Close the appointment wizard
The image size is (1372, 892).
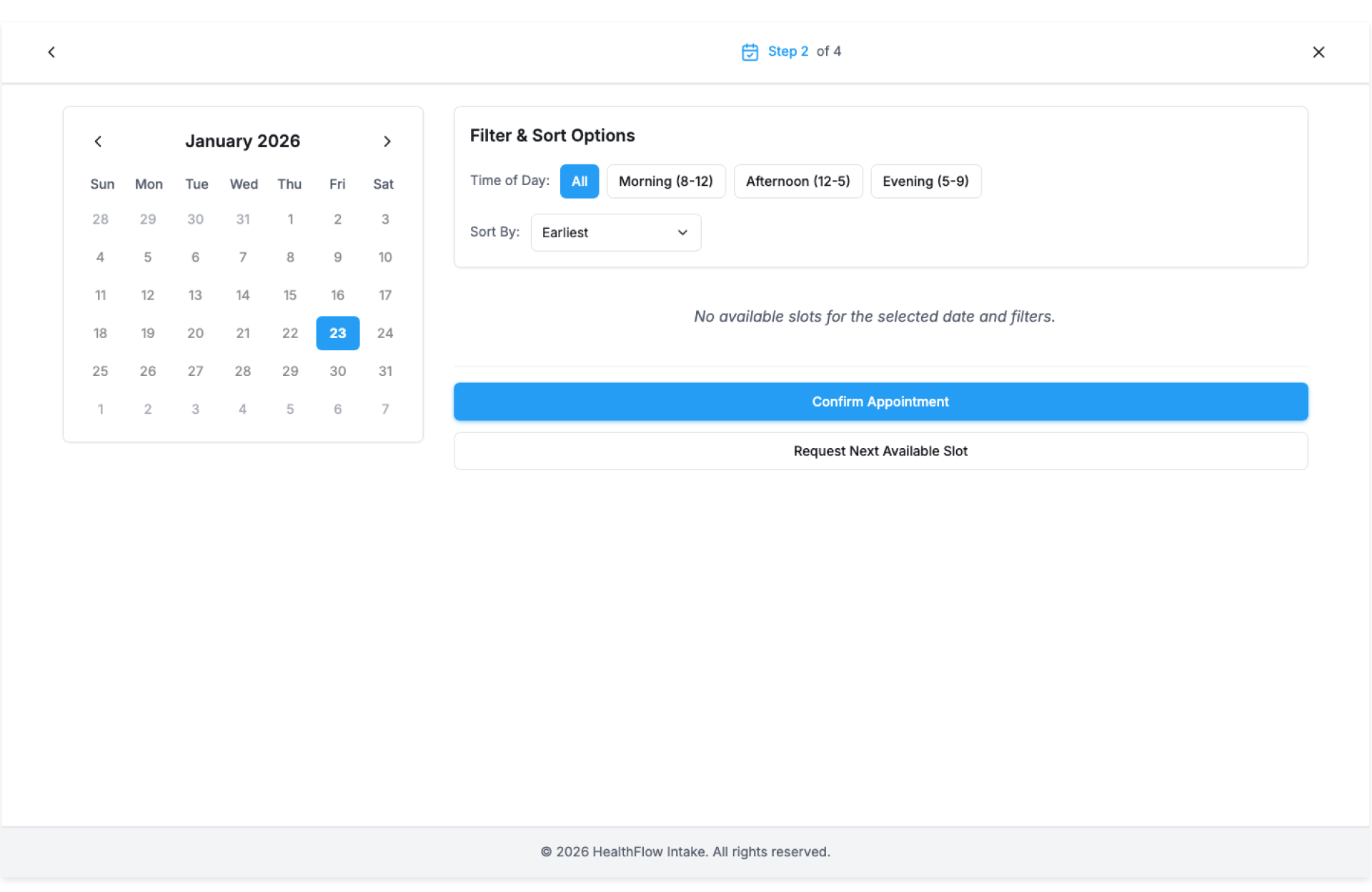point(1318,52)
